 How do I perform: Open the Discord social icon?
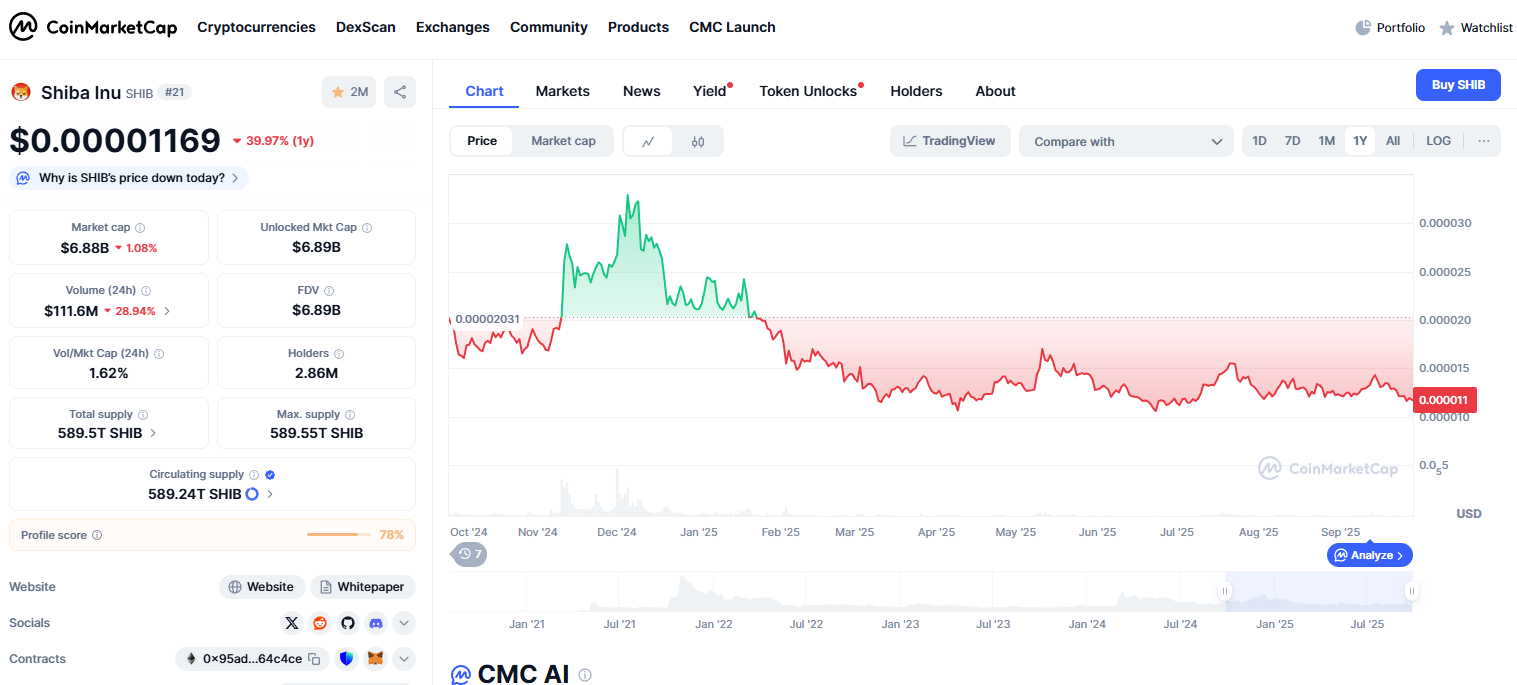tap(376, 623)
